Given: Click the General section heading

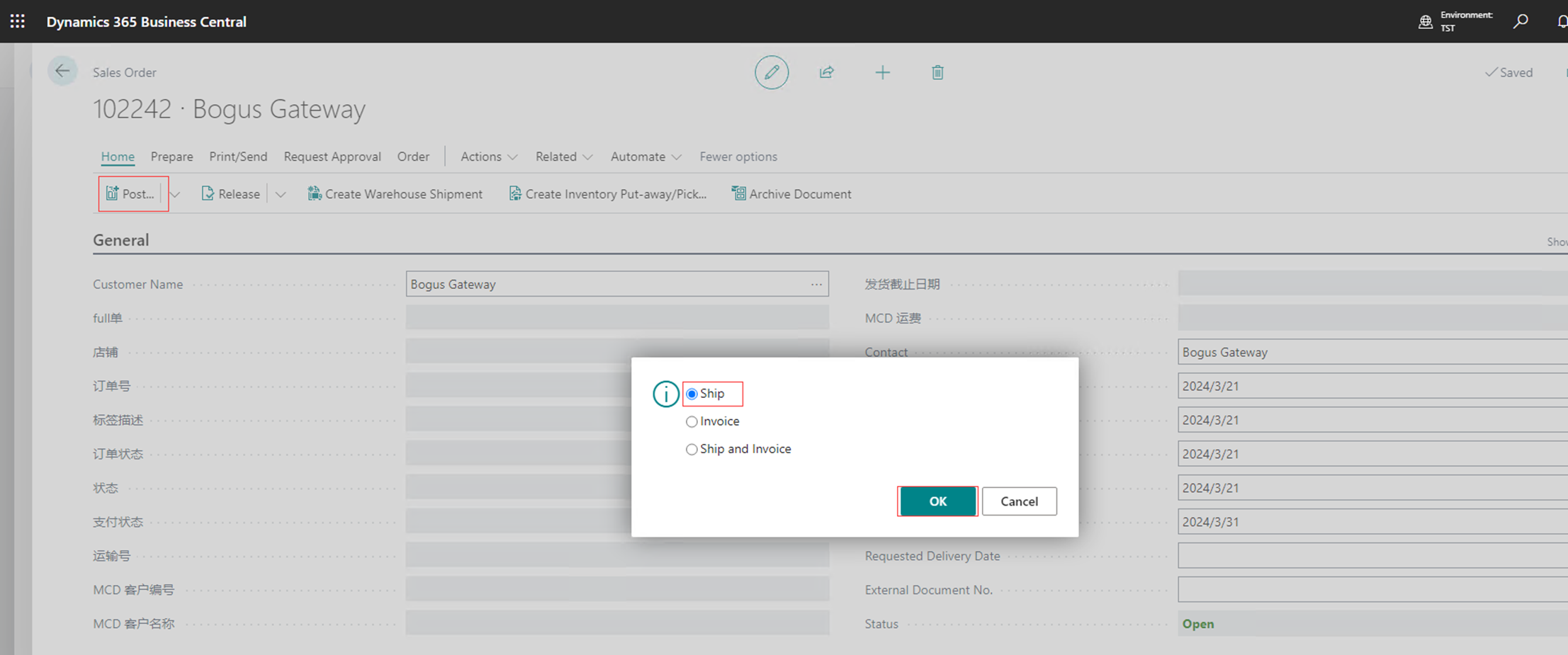Looking at the screenshot, I should point(121,240).
